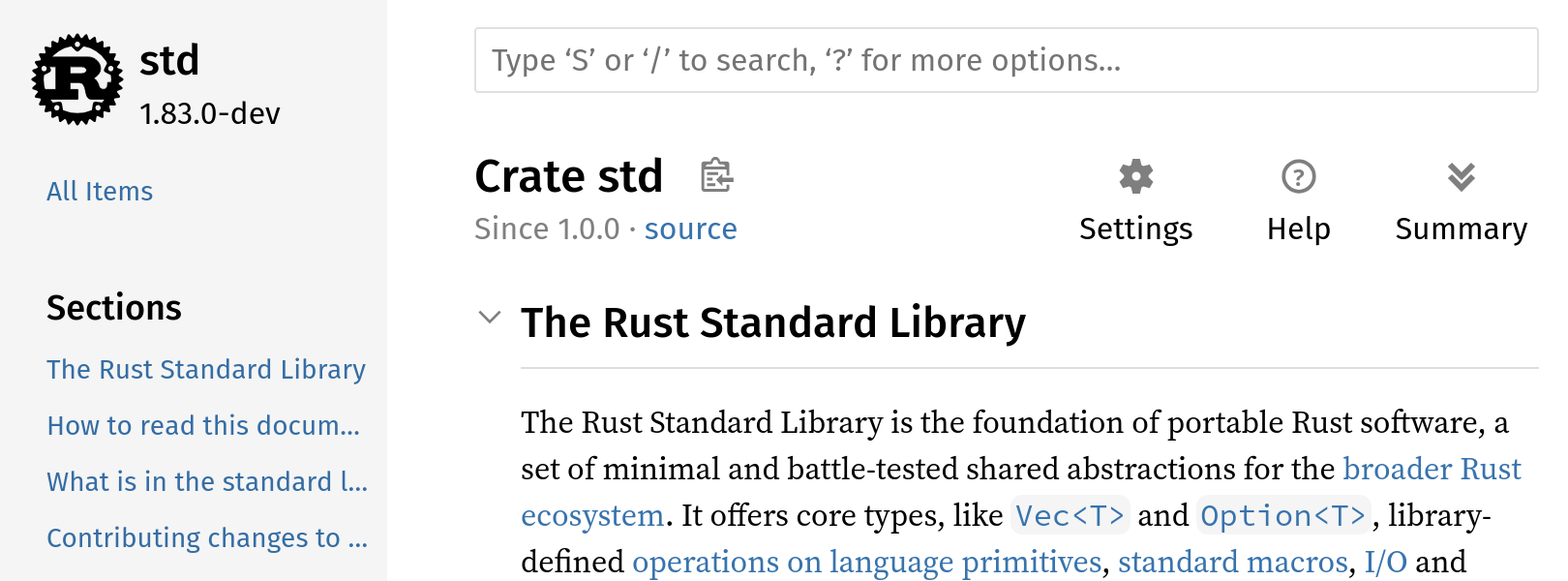Open operations on language primitives link
Screen dimensions: 1568x581
(866, 562)
